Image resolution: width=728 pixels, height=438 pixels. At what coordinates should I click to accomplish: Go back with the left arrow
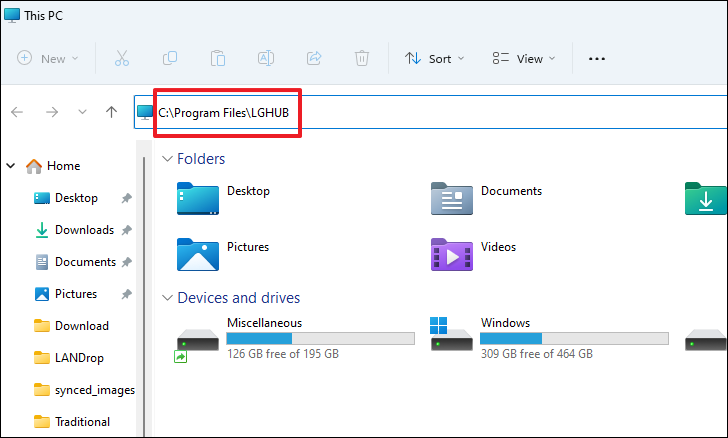tap(17, 112)
